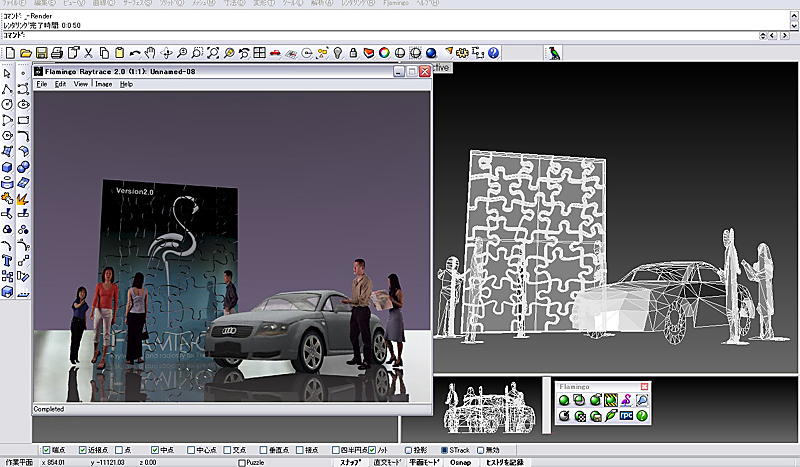Click the ヒストリを記録 status button
The image size is (800, 467).
pyautogui.click(x=505, y=462)
